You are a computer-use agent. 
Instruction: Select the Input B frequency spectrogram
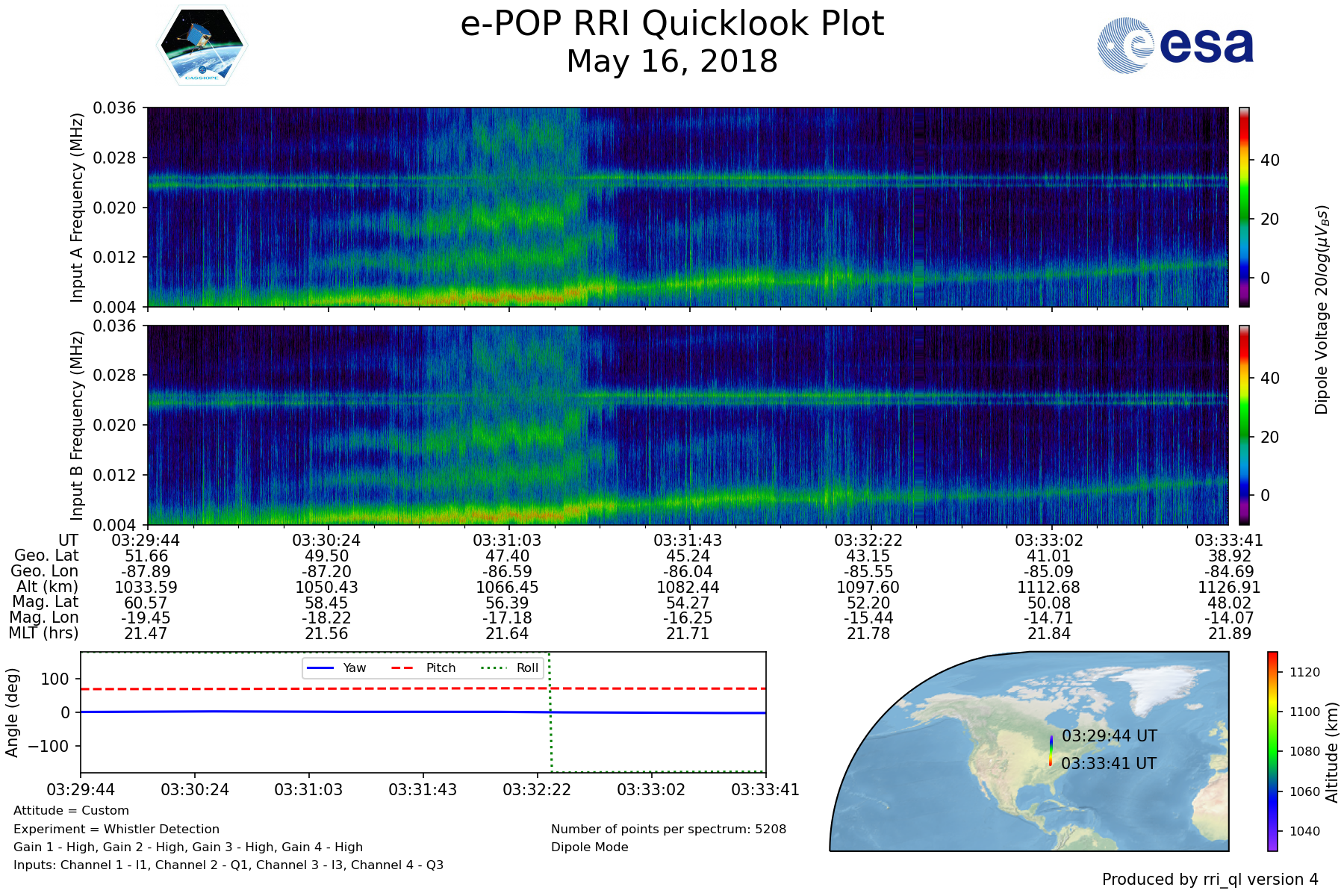click(x=687, y=425)
